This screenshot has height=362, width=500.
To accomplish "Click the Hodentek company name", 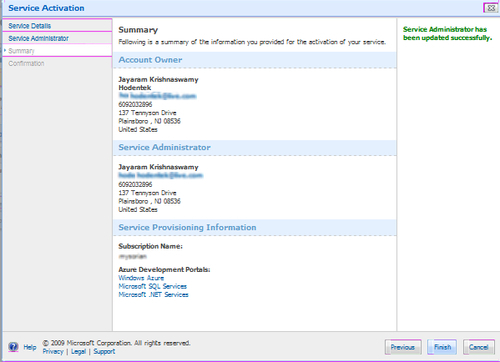I will coord(135,88).
